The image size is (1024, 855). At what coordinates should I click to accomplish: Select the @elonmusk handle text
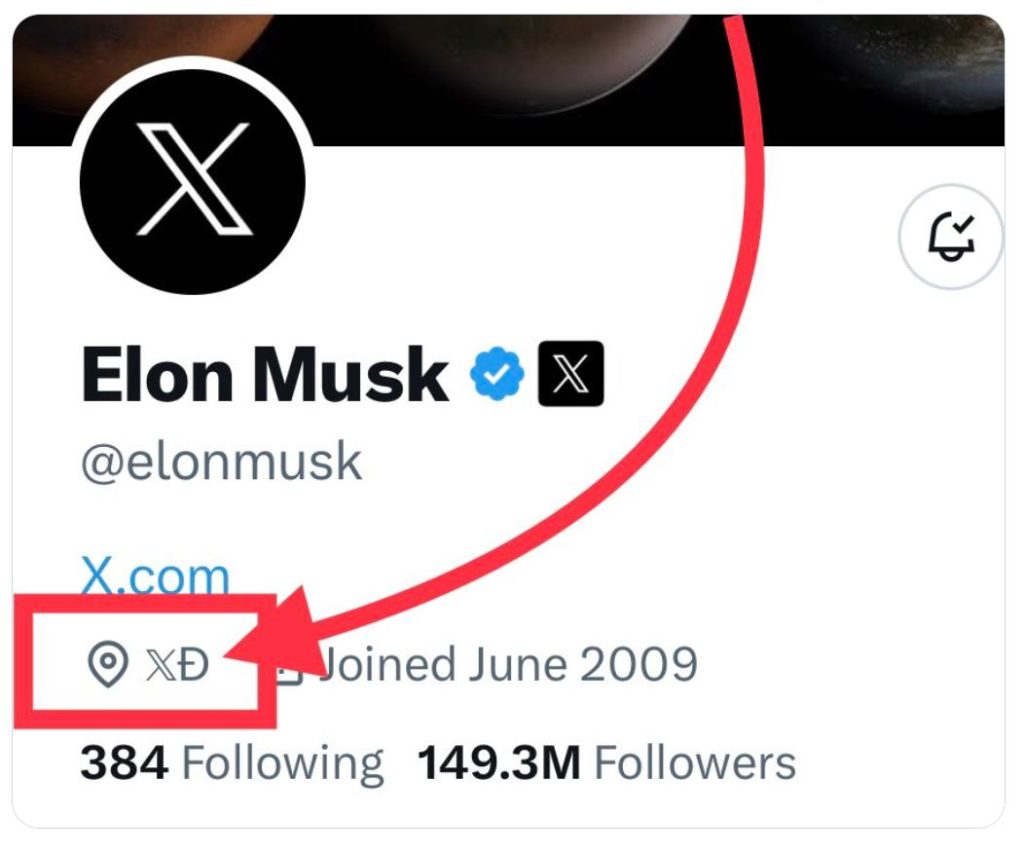coord(221,463)
